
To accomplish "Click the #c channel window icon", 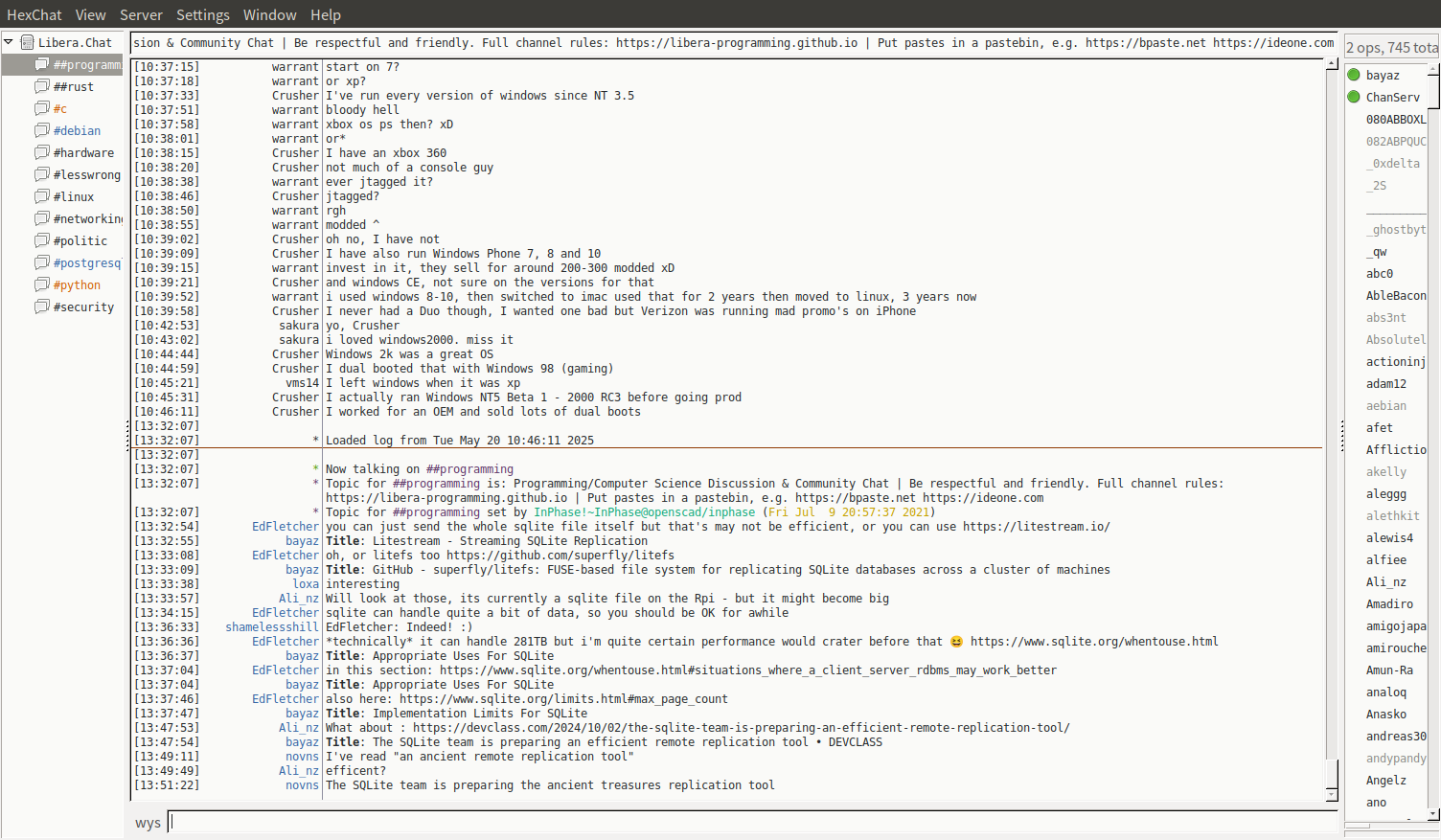I will (x=42, y=108).
